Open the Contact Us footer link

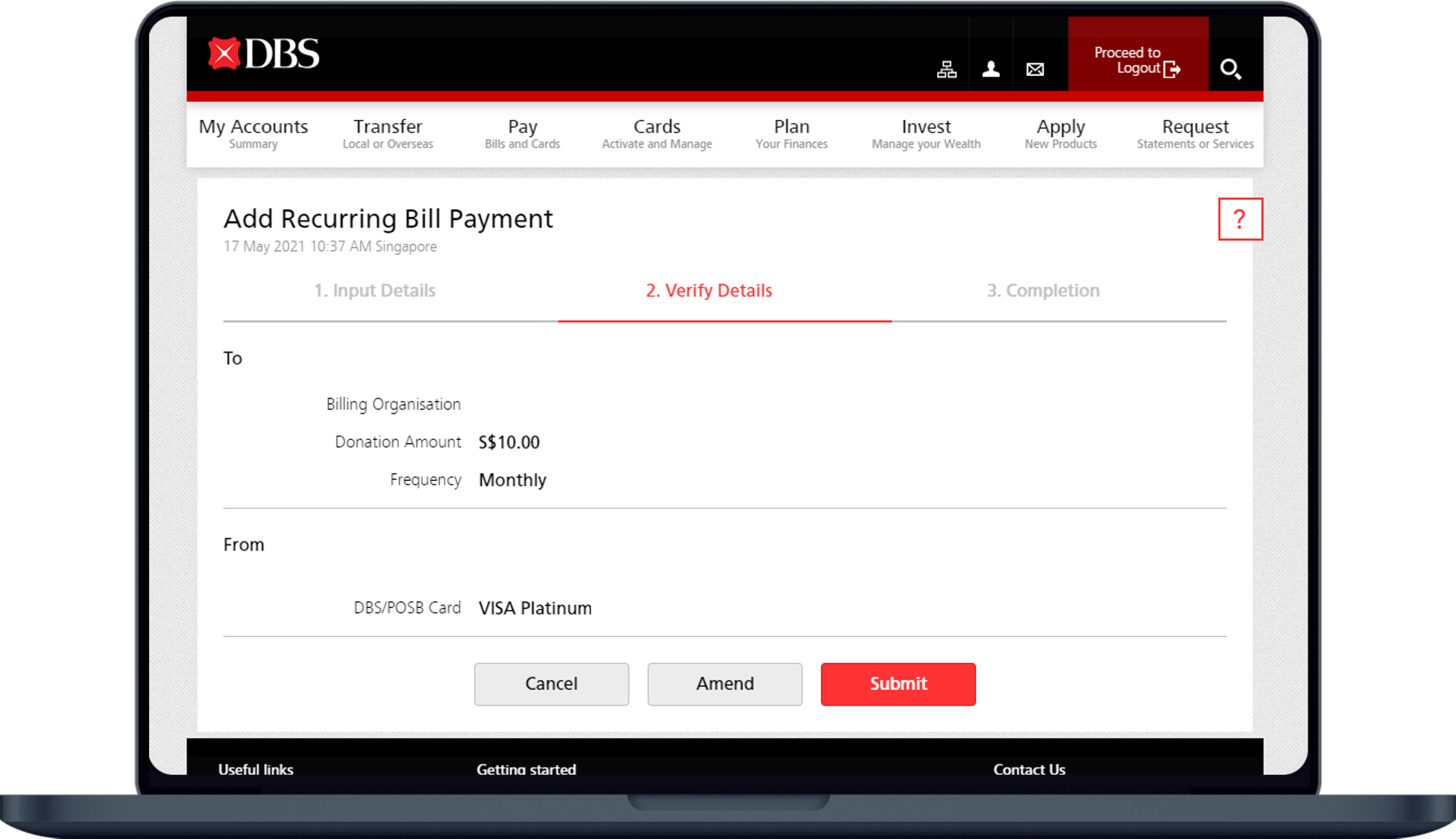click(x=1029, y=770)
